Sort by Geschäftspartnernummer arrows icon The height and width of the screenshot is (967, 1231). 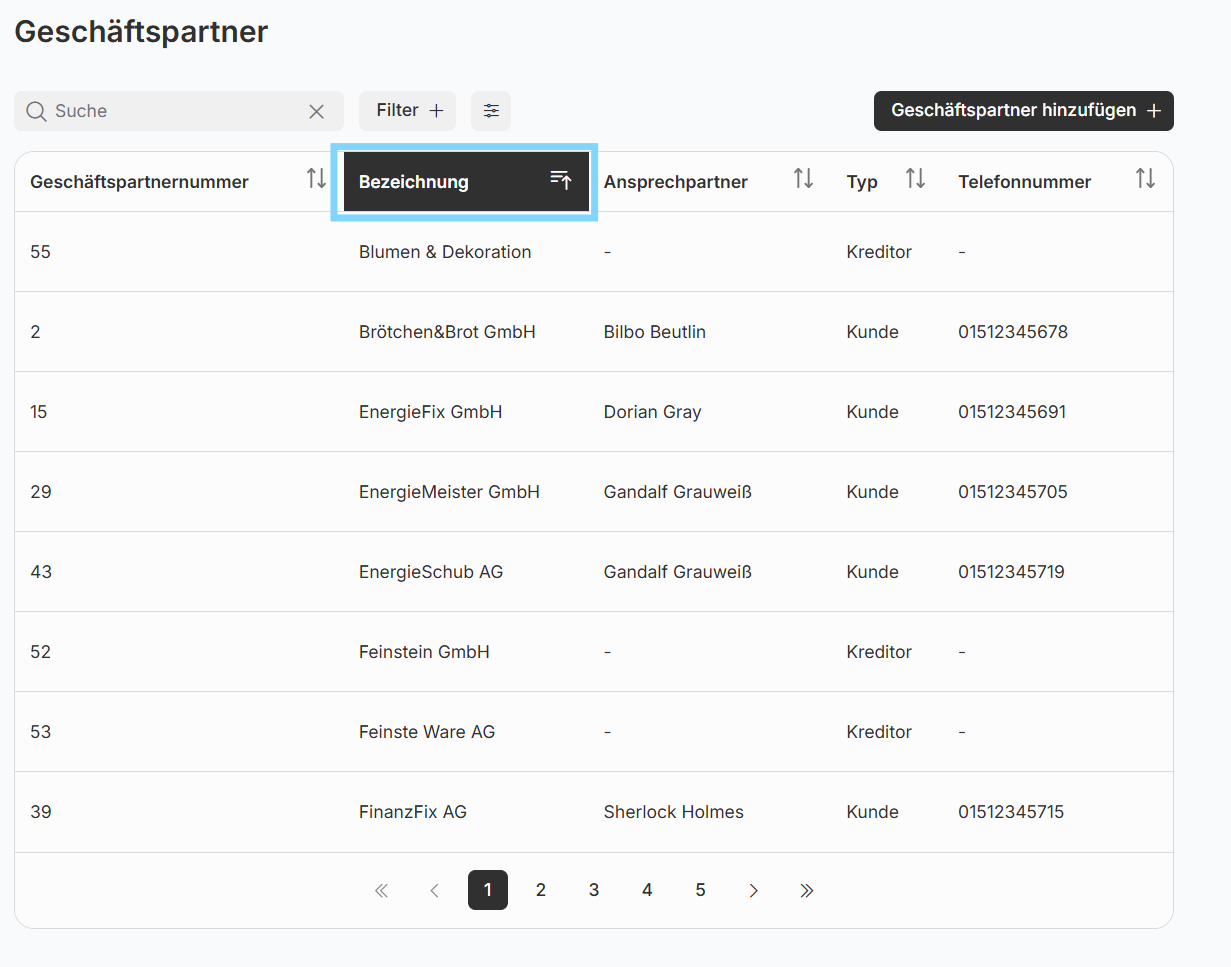pos(316,179)
